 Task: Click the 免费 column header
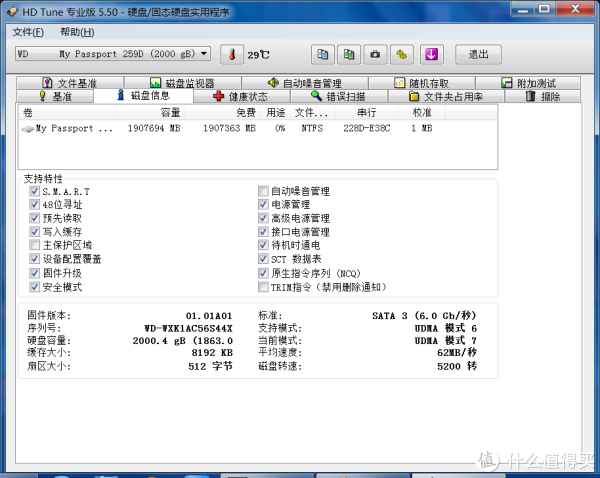222,113
